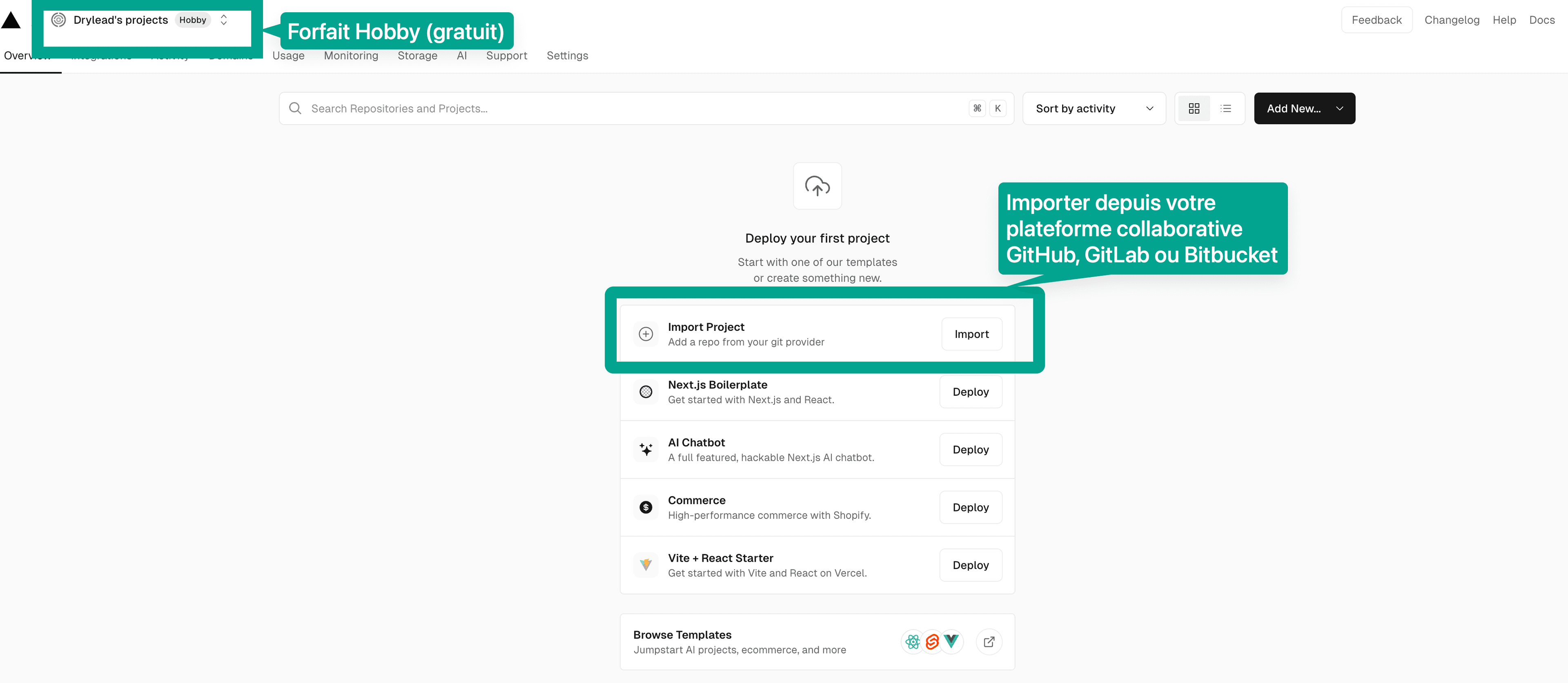Click the Vue logo in Browse Templates
This screenshot has height=683, width=1568.
click(x=951, y=642)
